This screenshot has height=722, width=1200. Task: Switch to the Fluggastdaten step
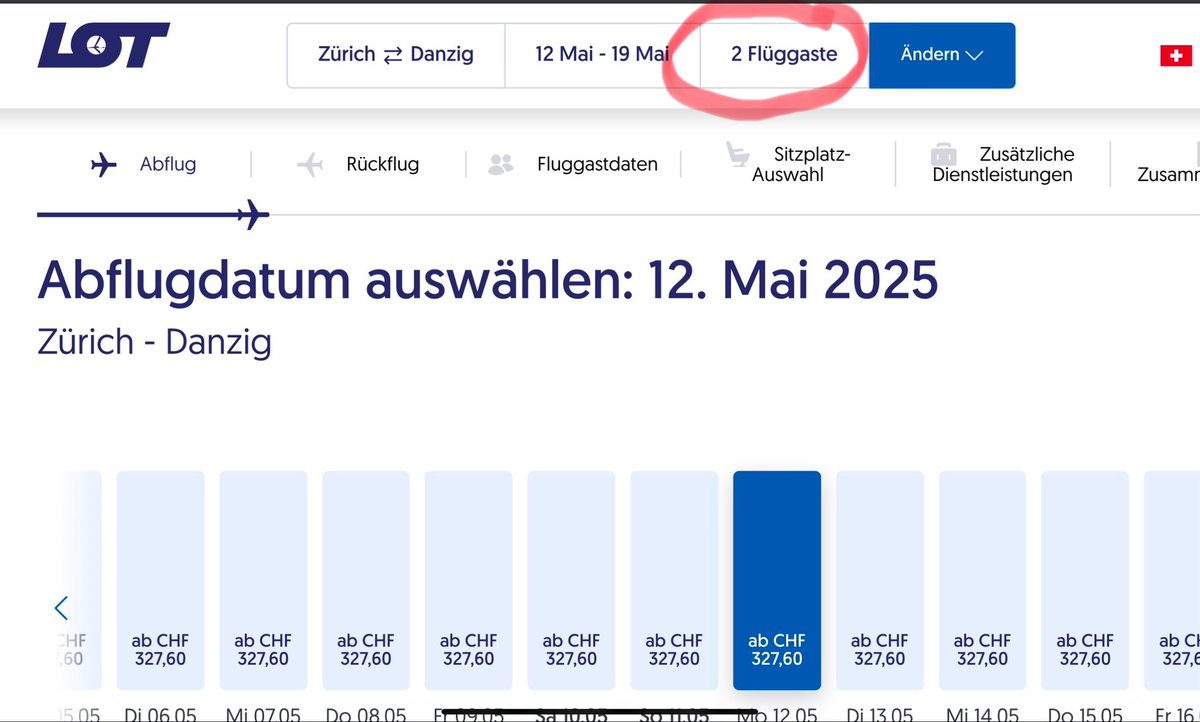pyautogui.click(x=597, y=163)
